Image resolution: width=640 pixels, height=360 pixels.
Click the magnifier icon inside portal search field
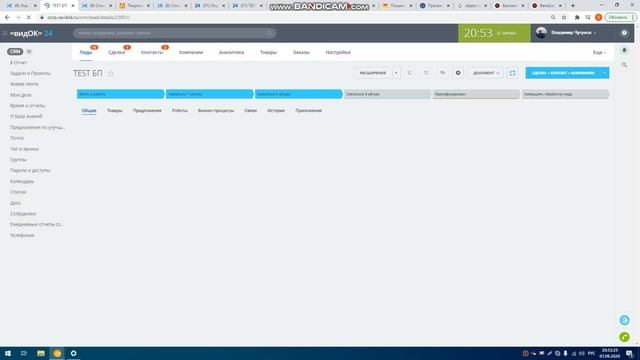[x=269, y=33]
